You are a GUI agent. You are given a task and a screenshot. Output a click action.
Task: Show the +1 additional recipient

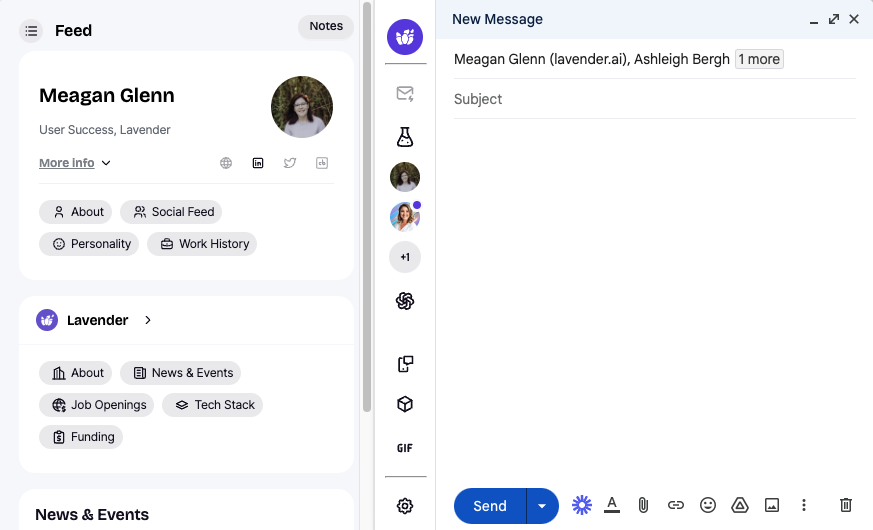tap(405, 257)
